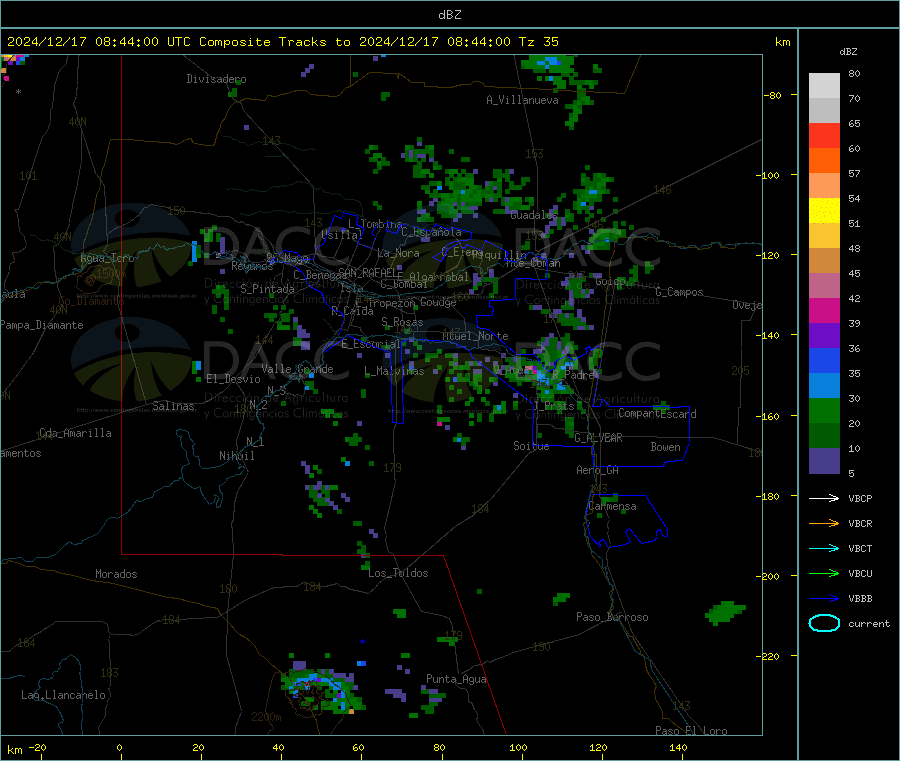
Task: Click the G_ALVEAR map label
Action: tap(598, 438)
